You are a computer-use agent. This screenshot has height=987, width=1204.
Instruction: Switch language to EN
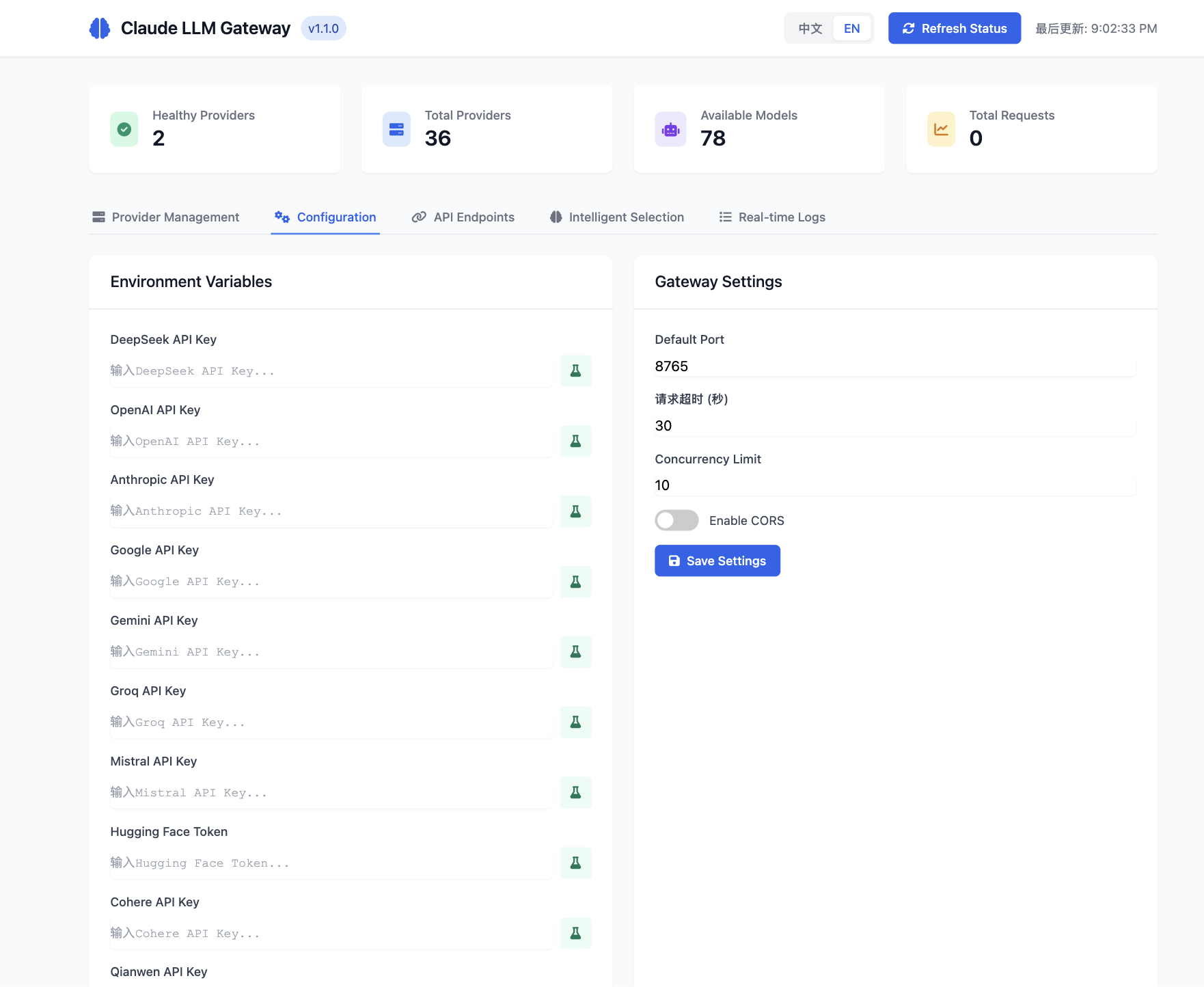[x=851, y=29]
